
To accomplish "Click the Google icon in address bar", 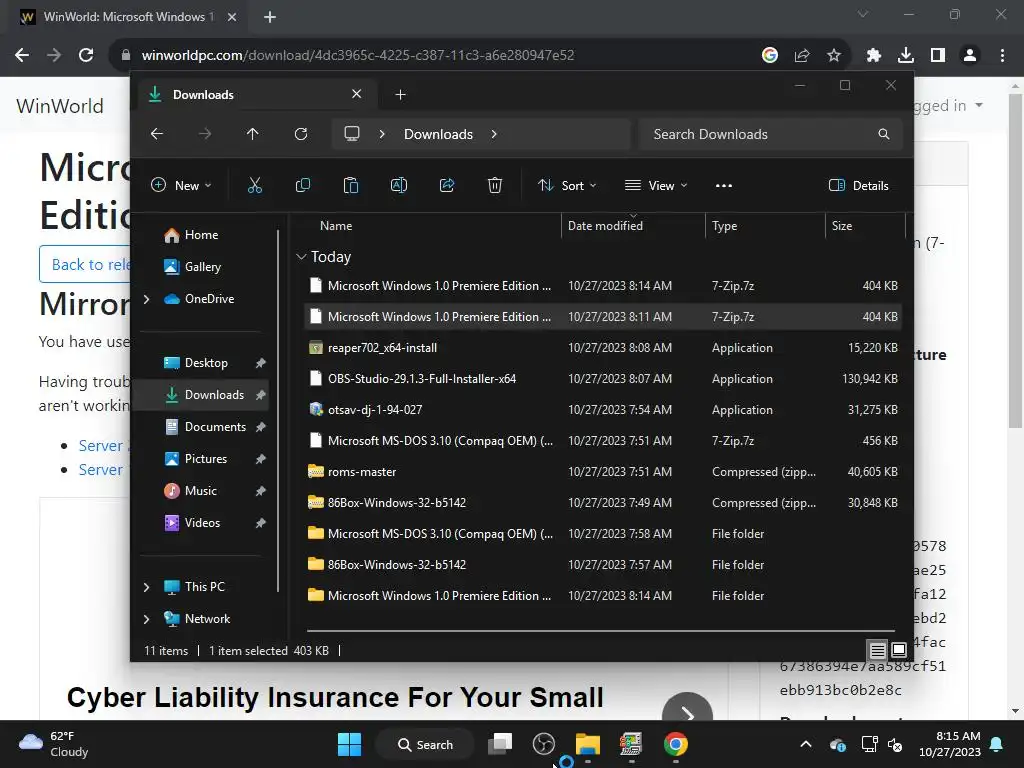I will point(770,55).
